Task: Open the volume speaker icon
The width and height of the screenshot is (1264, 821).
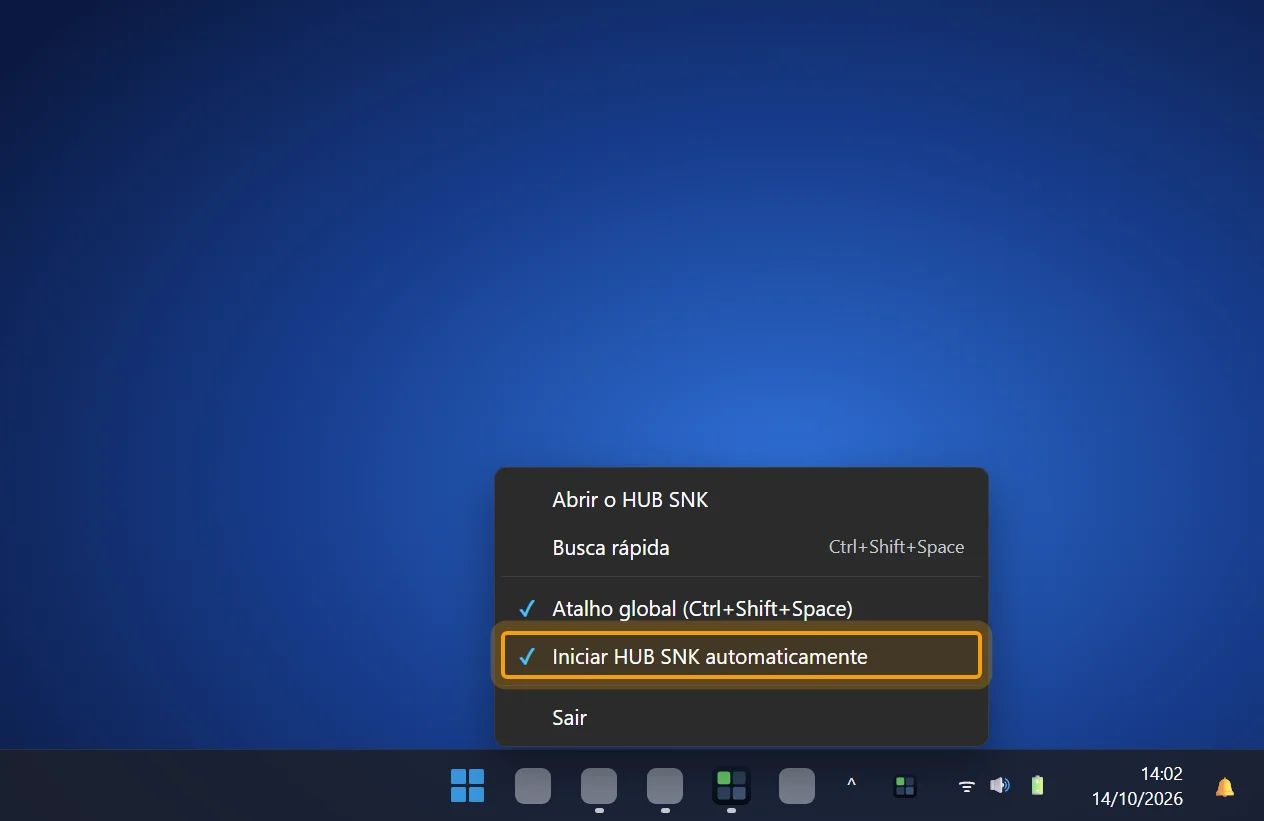Action: [x=1000, y=786]
